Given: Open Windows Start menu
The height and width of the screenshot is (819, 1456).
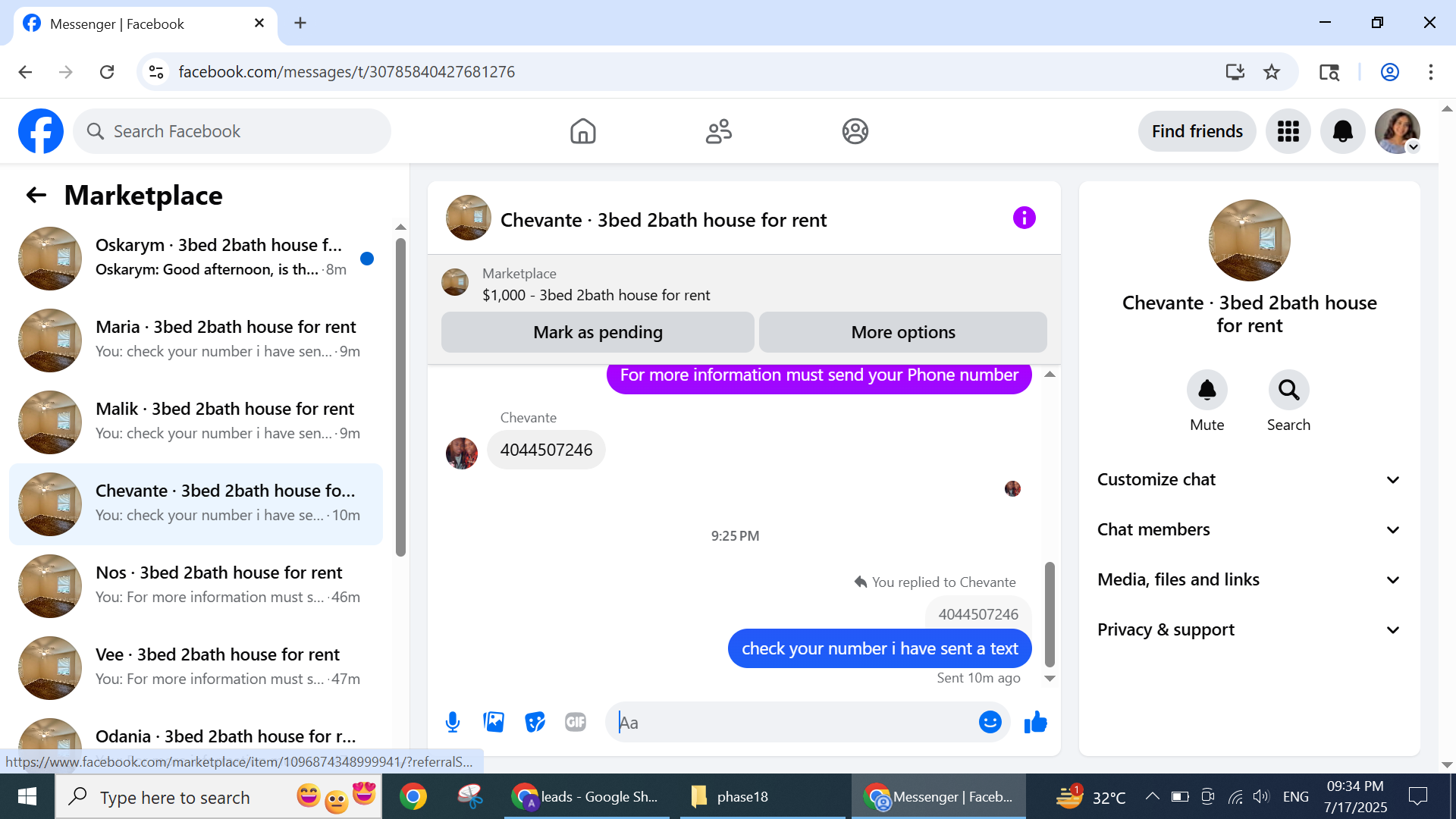Looking at the screenshot, I should (27, 796).
